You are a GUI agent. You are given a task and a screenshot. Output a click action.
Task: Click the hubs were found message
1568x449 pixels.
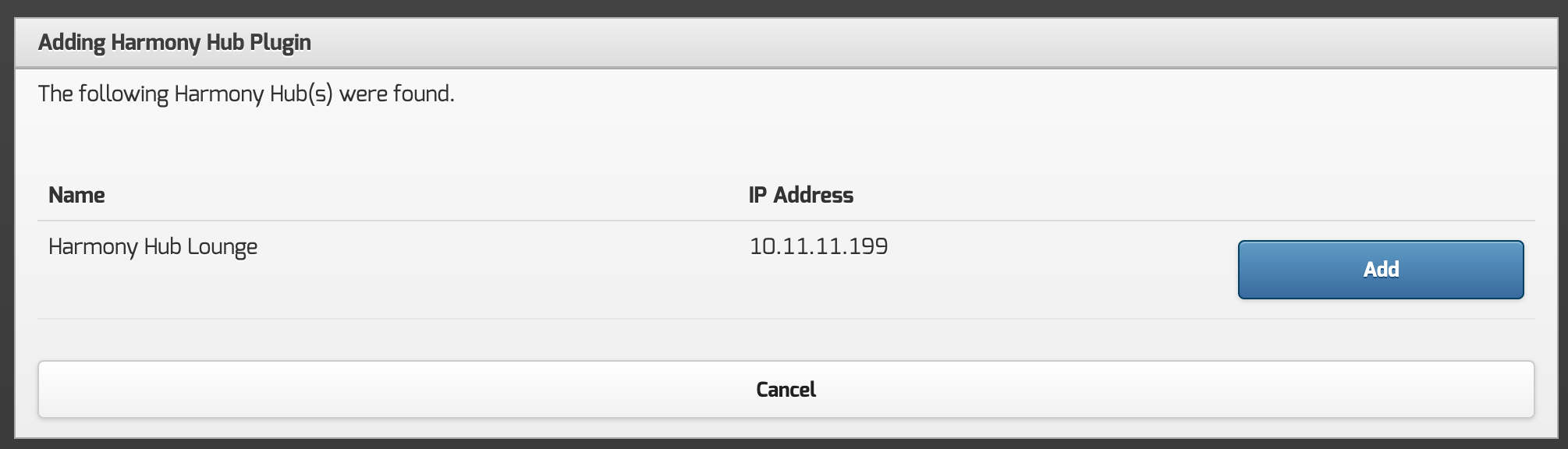(246, 94)
